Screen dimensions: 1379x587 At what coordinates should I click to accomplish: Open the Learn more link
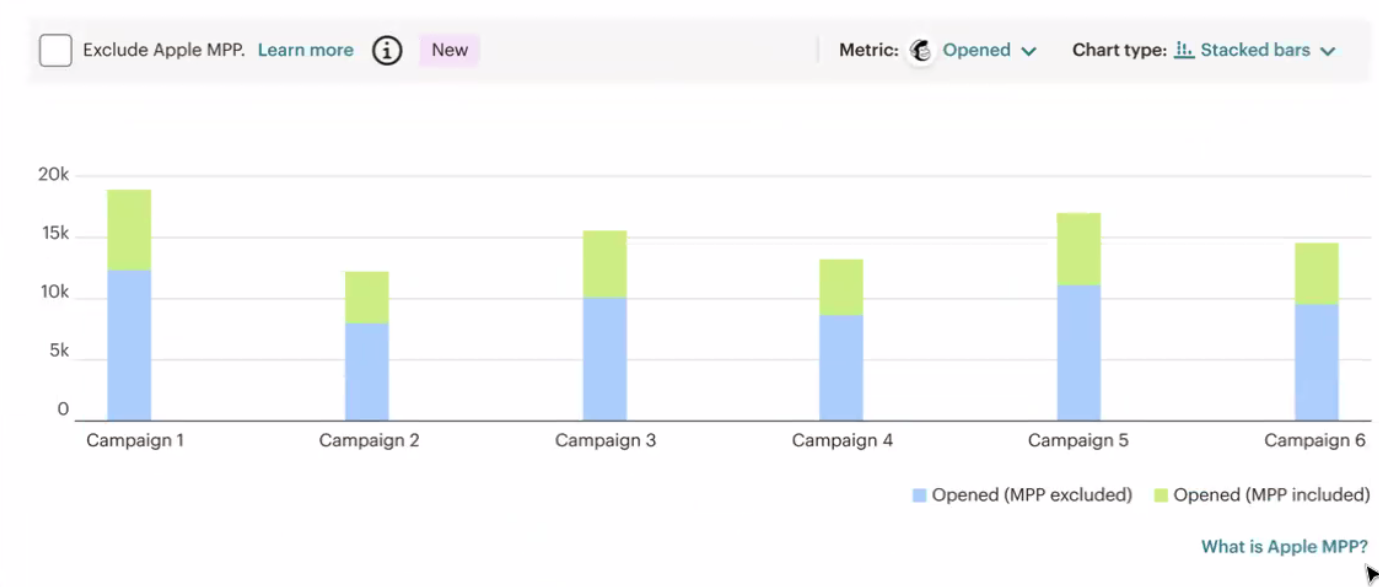pyautogui.click(x=305, y=50)
